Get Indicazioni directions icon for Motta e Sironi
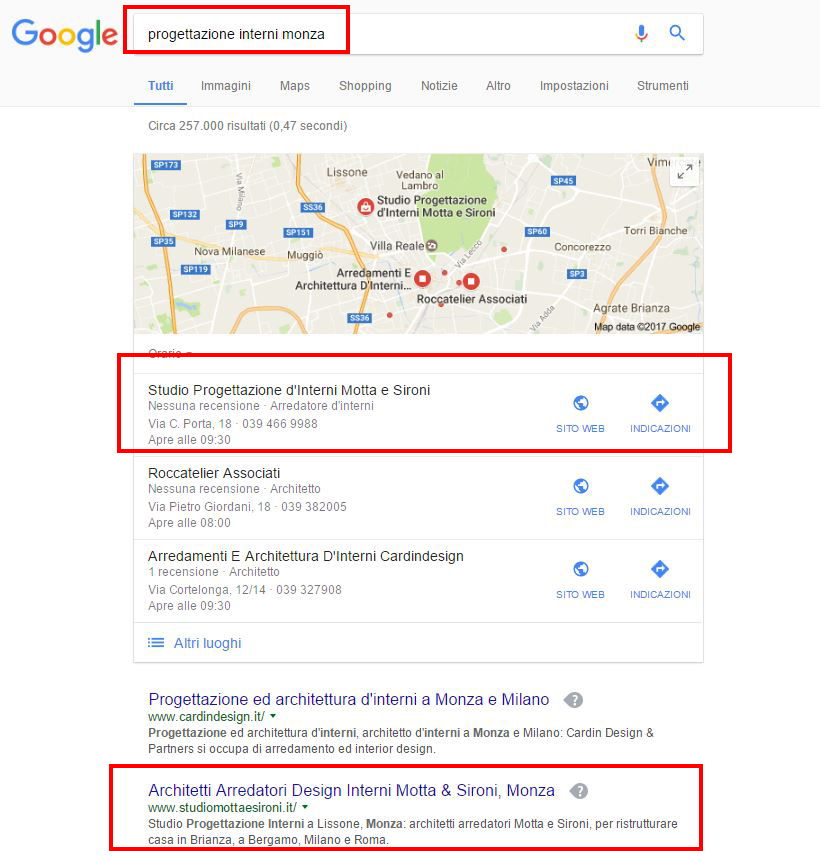The width and height of the screenshot is (820, 861). click(660, 403)
